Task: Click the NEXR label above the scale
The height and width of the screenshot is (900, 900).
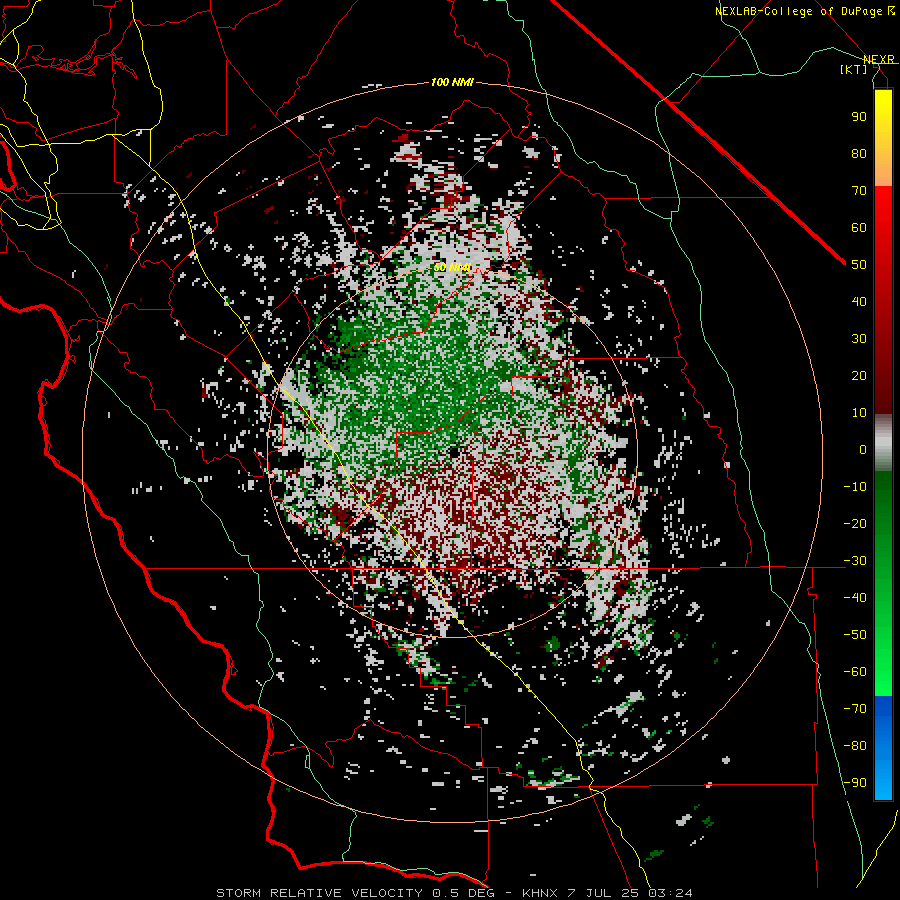Action: point(879,60)
